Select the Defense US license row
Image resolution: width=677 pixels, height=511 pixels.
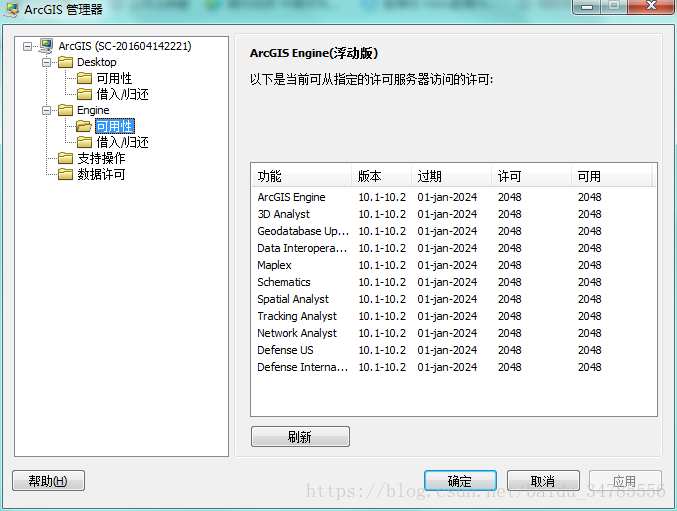click(x=453, y=350)
